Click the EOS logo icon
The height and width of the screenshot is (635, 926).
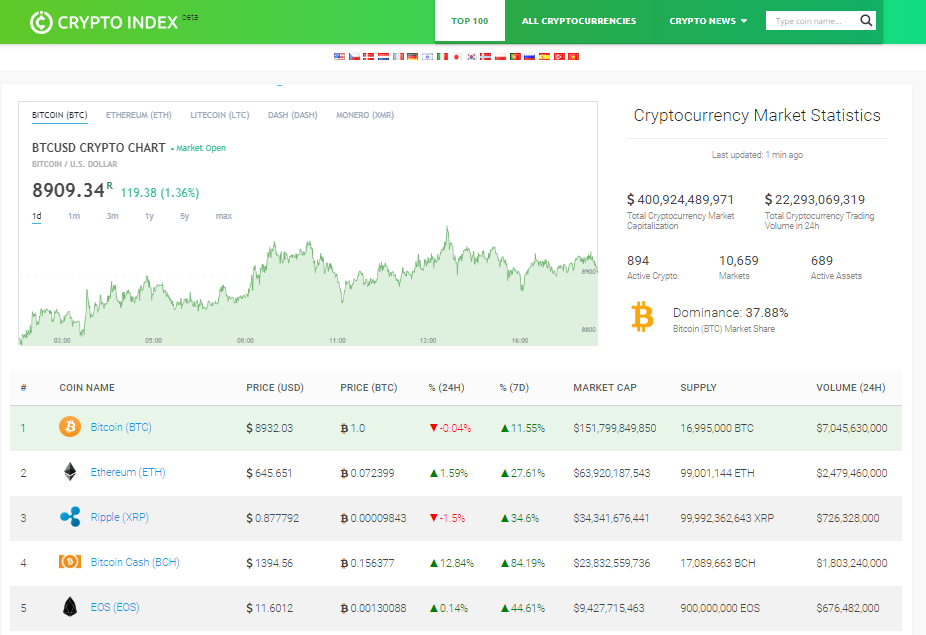click(x=70, y=607)
